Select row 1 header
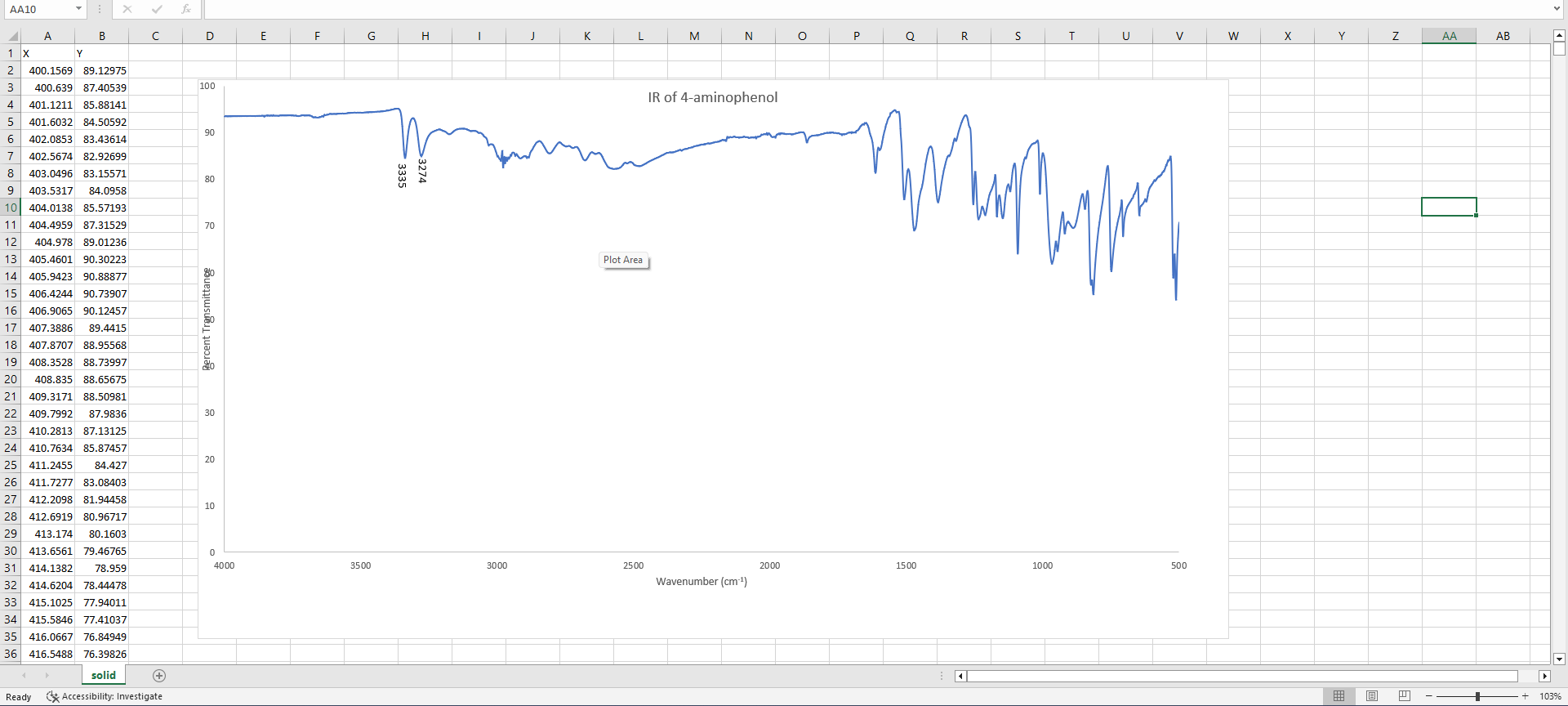 11,53
